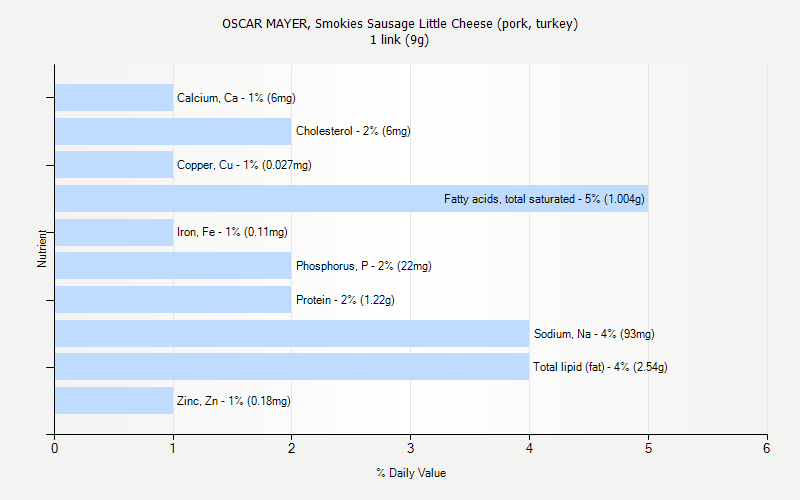Select the Iron, Fe bar
800x500 pixels.
point(114,232)
